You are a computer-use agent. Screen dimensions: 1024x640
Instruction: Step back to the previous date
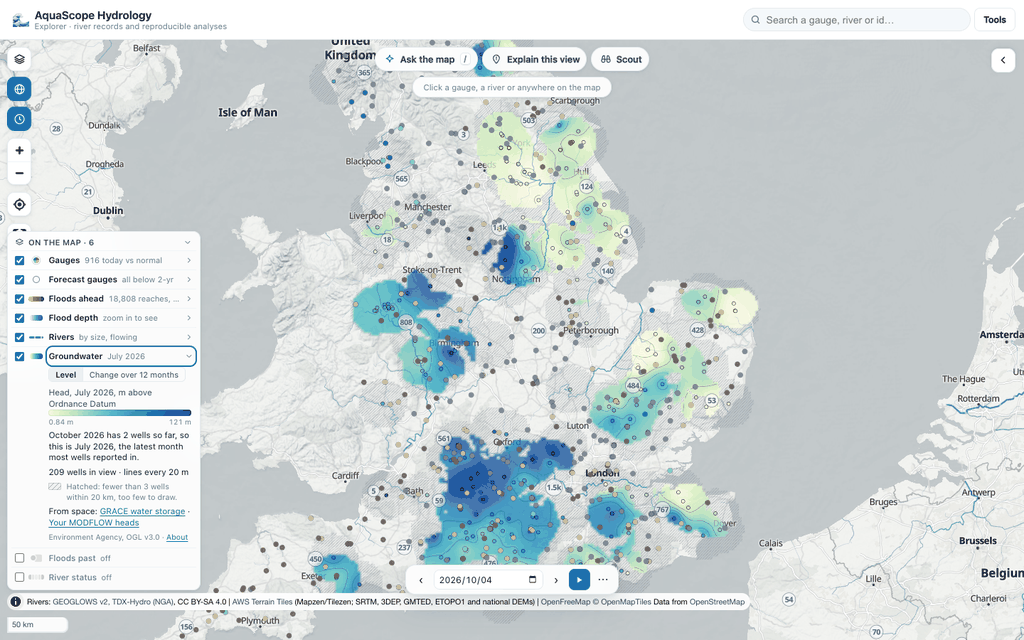coord(421,580)
